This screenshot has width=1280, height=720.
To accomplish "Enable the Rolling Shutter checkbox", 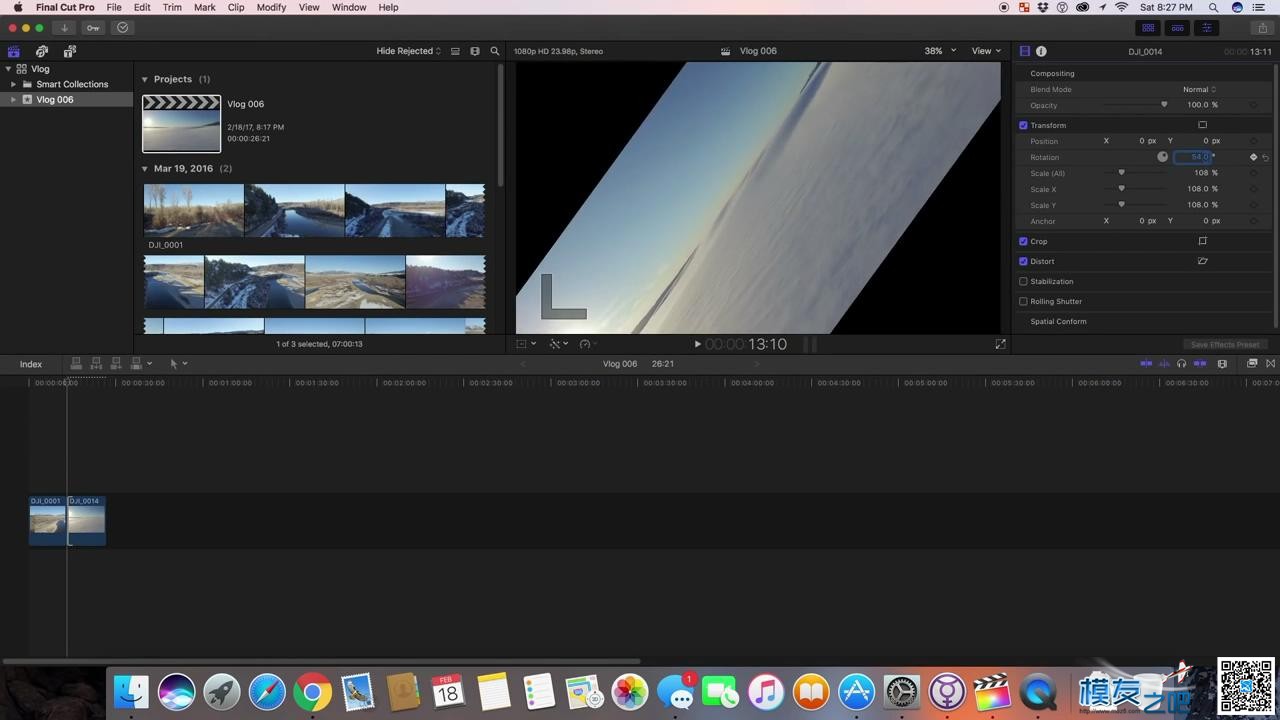I will pos(1023,301).
